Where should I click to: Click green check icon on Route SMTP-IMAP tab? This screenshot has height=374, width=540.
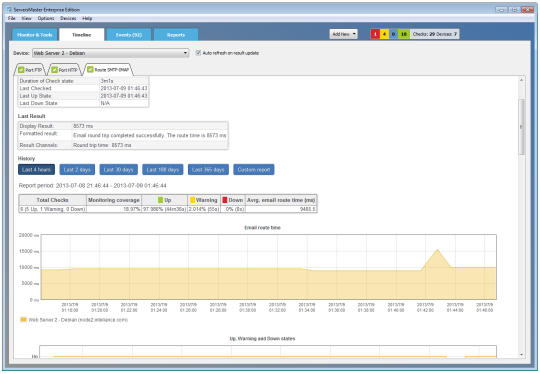[x=90, y=70]
